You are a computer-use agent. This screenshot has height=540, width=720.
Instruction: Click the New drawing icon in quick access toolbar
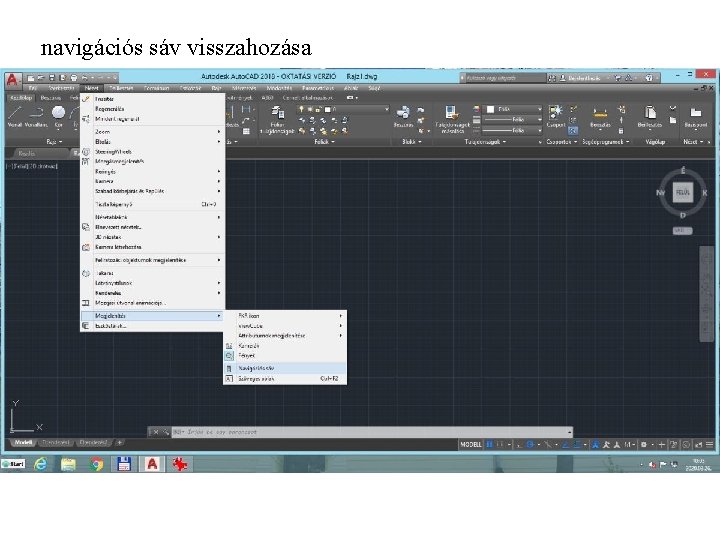click(x=31, y=78)
